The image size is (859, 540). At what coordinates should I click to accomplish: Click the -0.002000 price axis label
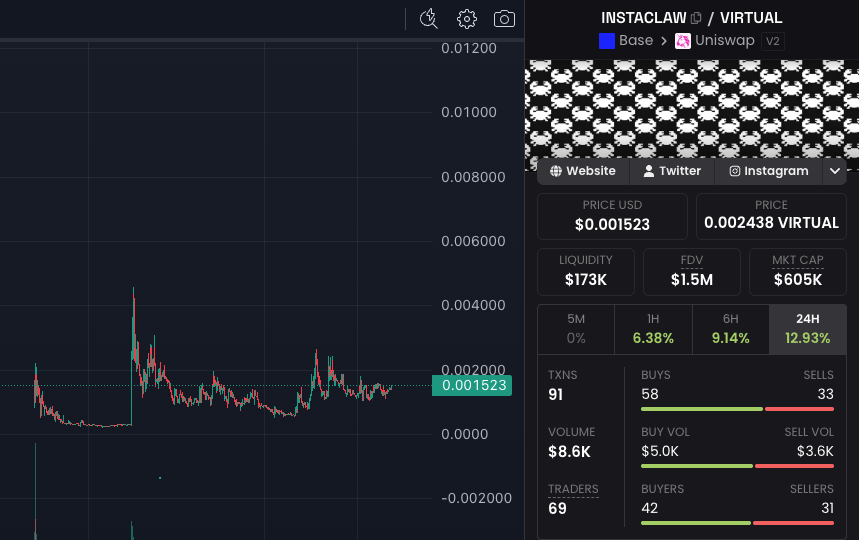tap(476, 498)
